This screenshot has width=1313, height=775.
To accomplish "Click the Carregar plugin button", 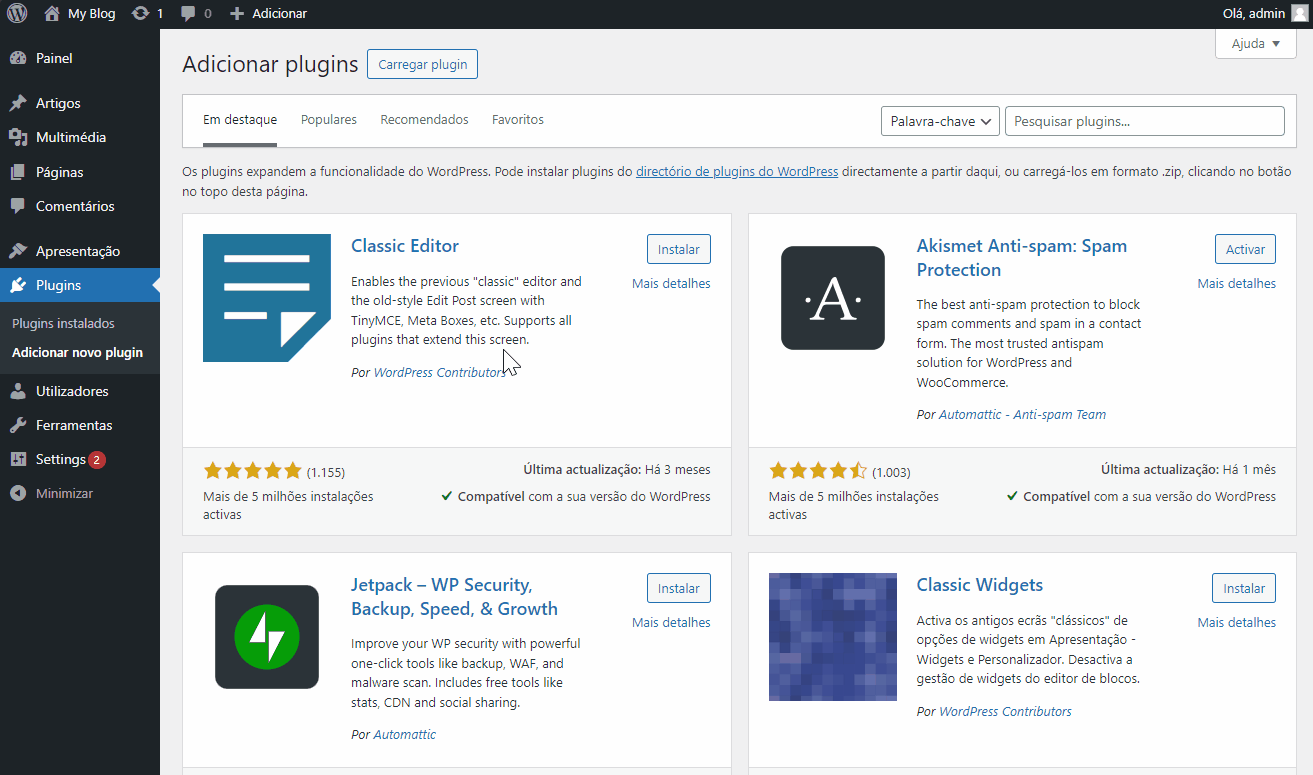I will (423, 64).
